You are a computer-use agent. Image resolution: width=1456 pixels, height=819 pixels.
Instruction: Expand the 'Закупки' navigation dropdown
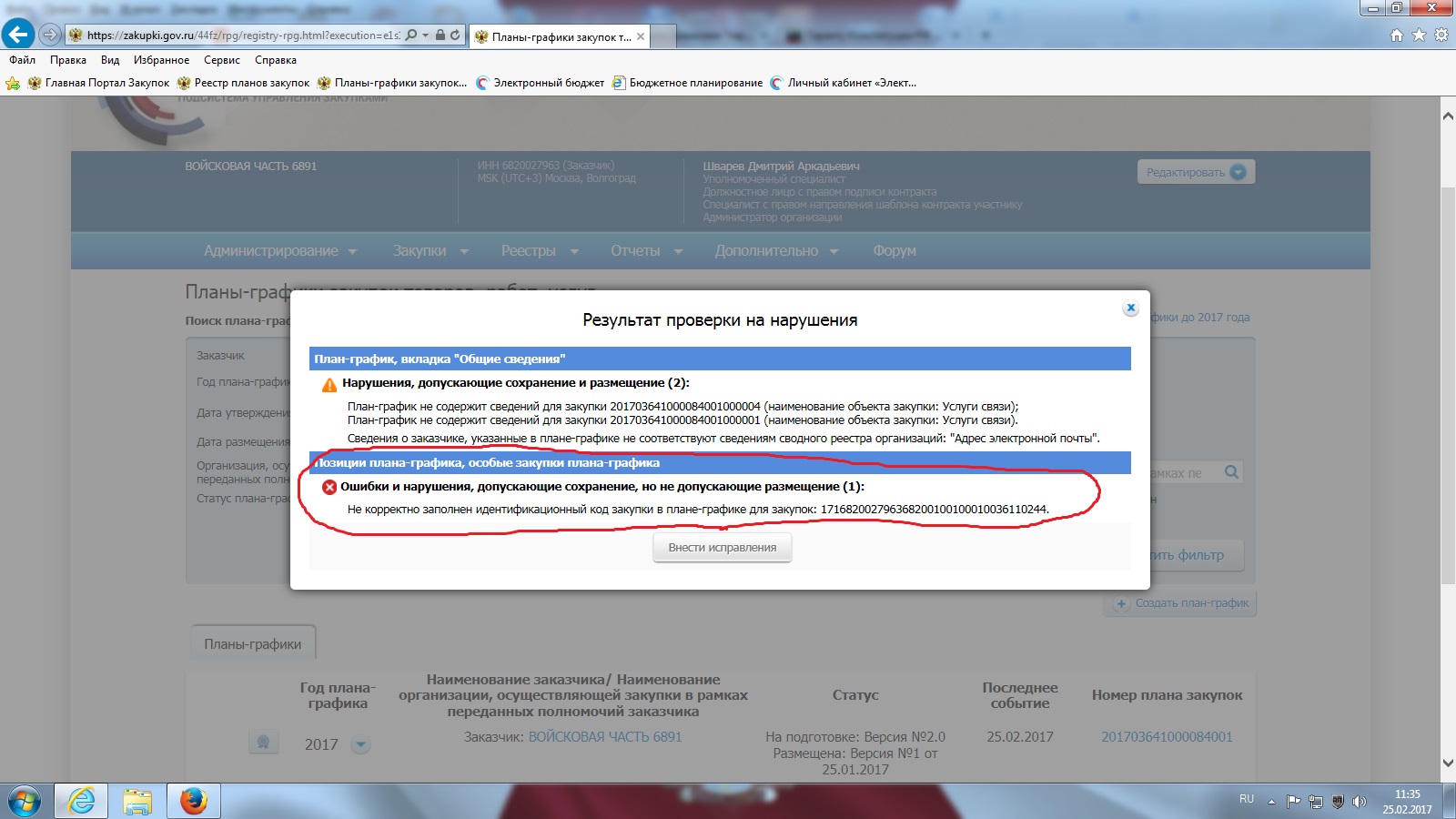(x=430, y=251)
